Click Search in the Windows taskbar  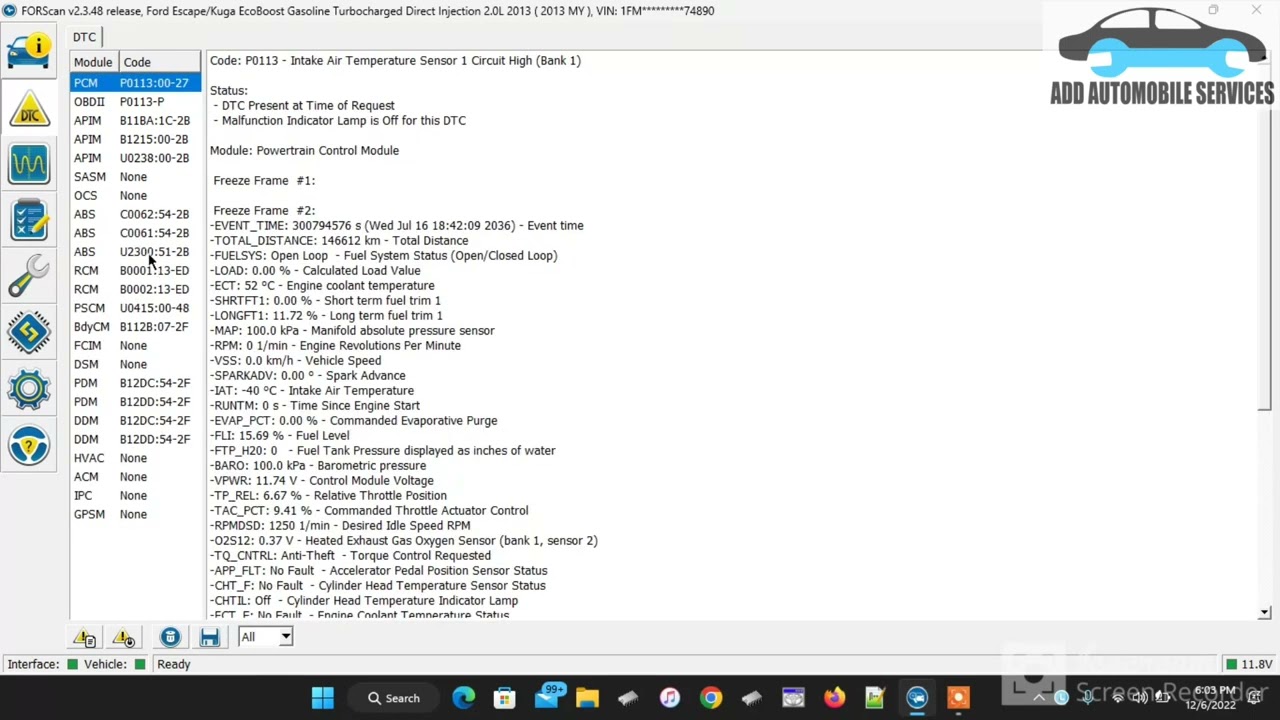pos(393,698)
